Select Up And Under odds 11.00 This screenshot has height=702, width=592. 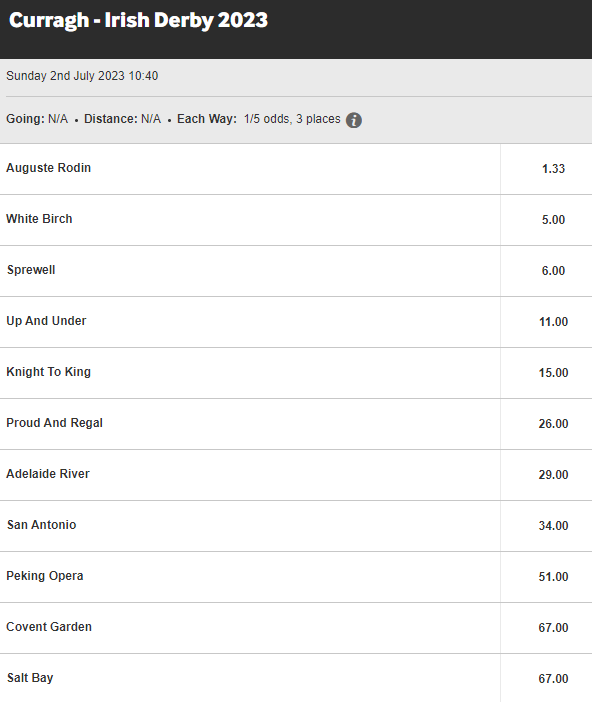[546, 322]
